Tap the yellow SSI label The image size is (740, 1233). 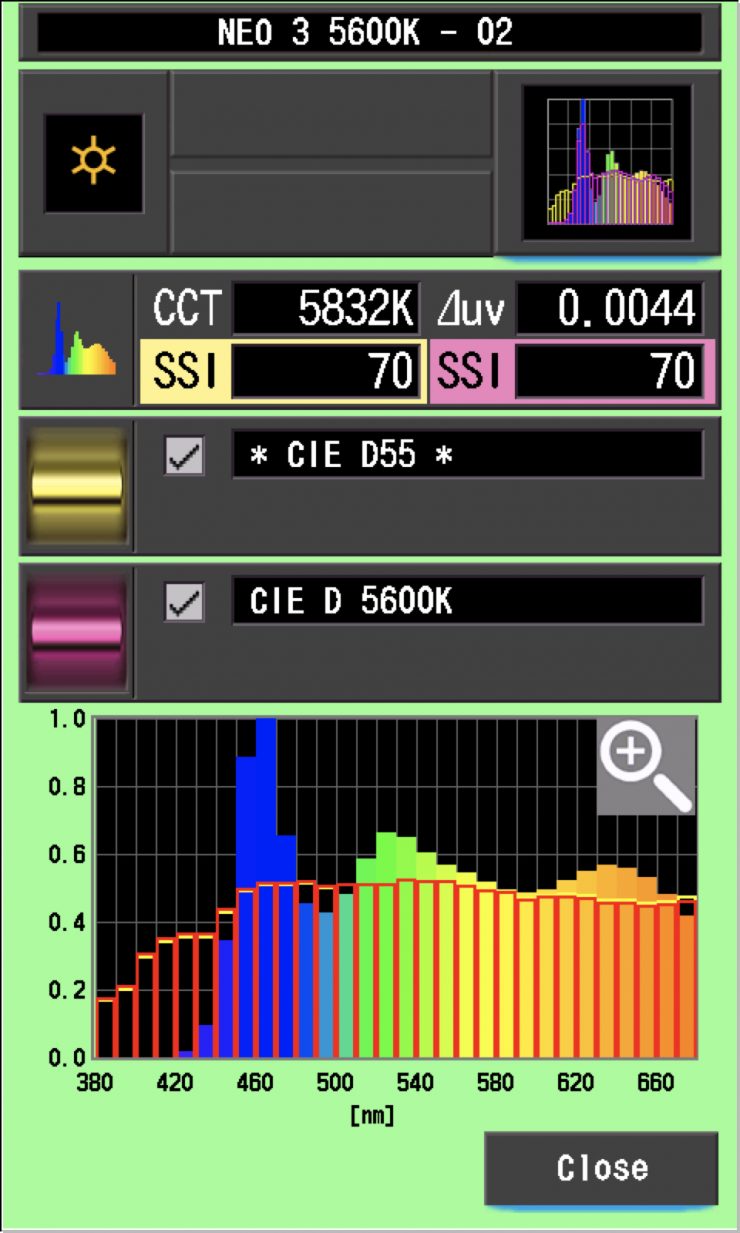tap(183, 372)
